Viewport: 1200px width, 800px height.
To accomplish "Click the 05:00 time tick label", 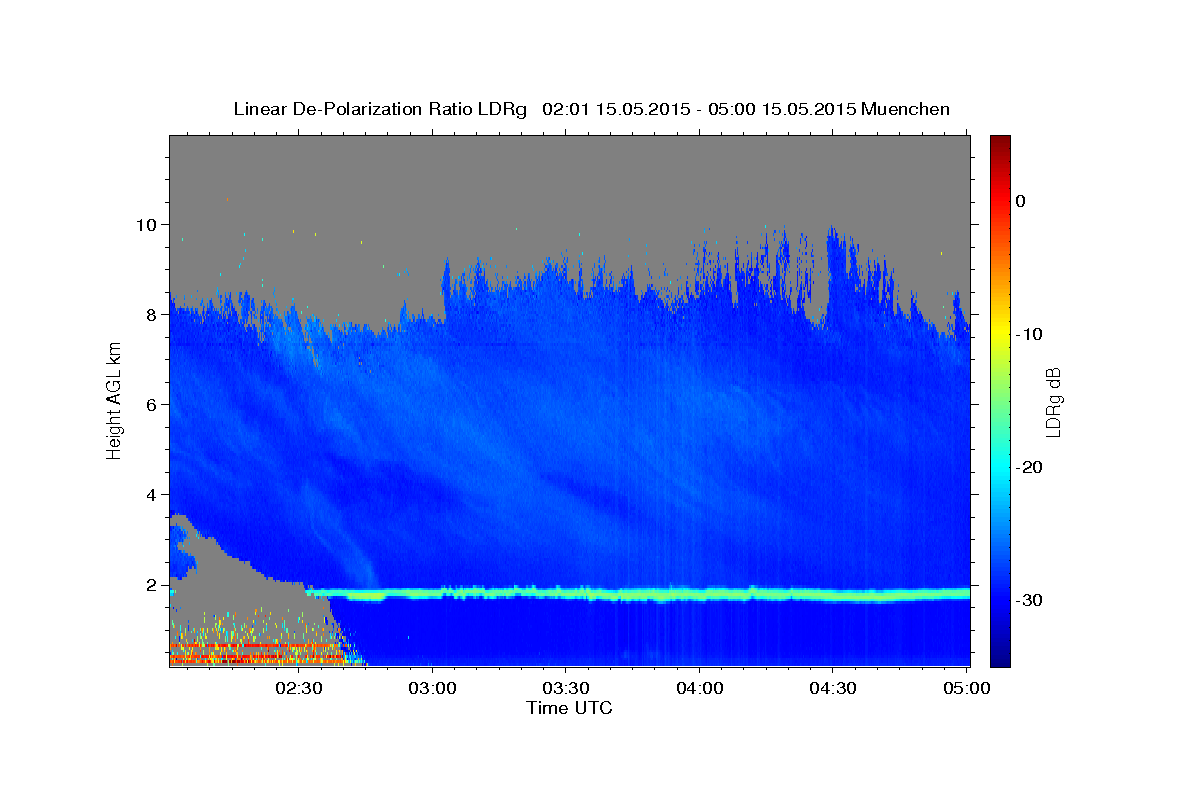I will pos(967,688).
